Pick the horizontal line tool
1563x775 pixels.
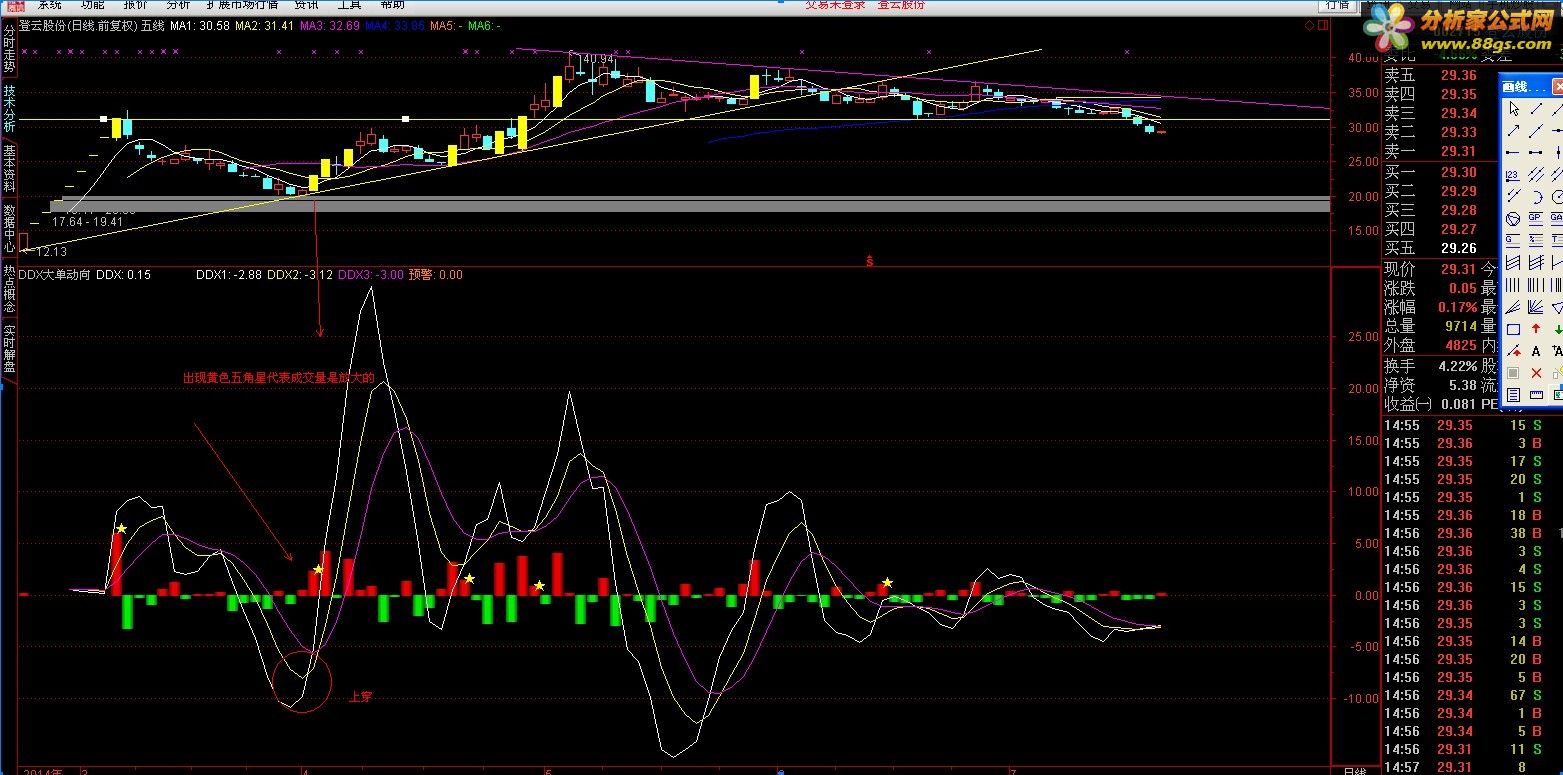click(1513, 152)
